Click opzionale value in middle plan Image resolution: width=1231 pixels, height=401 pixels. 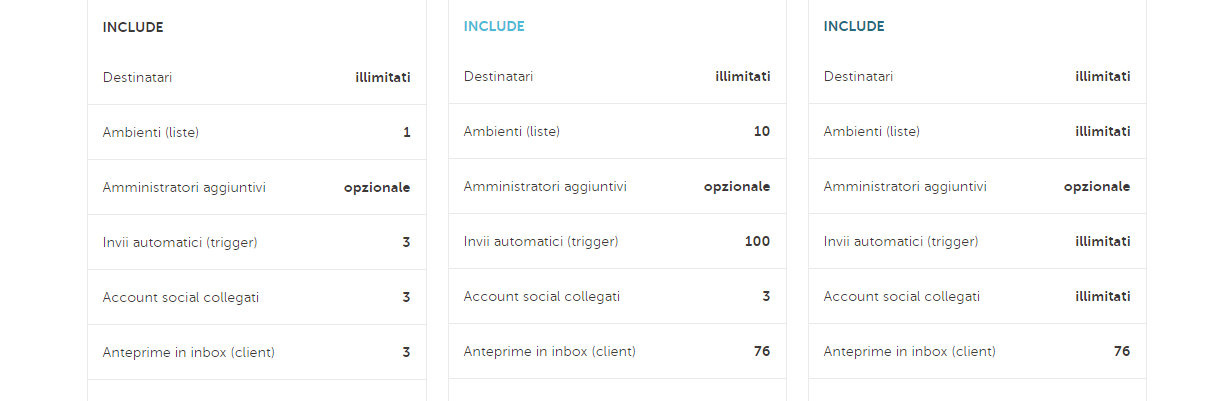(737, 187)
